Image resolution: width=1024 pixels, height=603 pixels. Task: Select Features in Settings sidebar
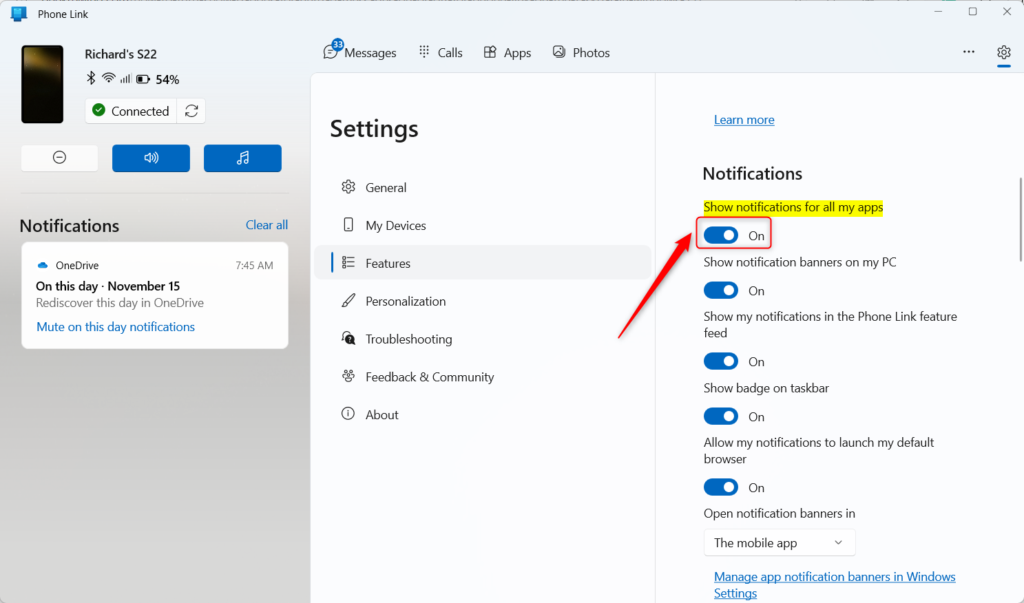point(483,263)
